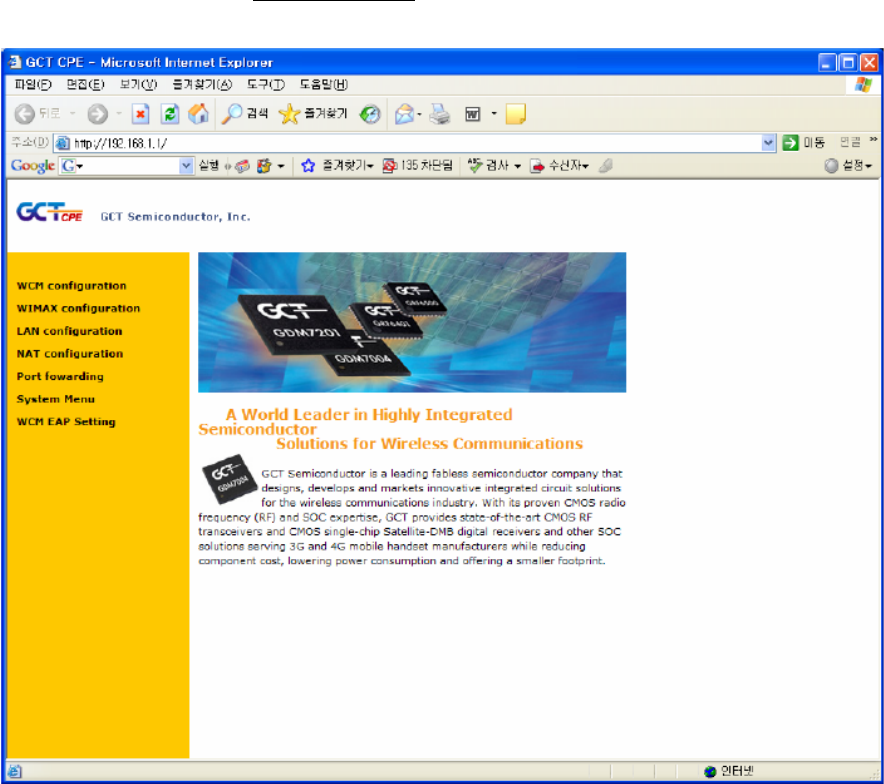
Task: Expand Back button history dropdown arrow
Action: [73, 114]
